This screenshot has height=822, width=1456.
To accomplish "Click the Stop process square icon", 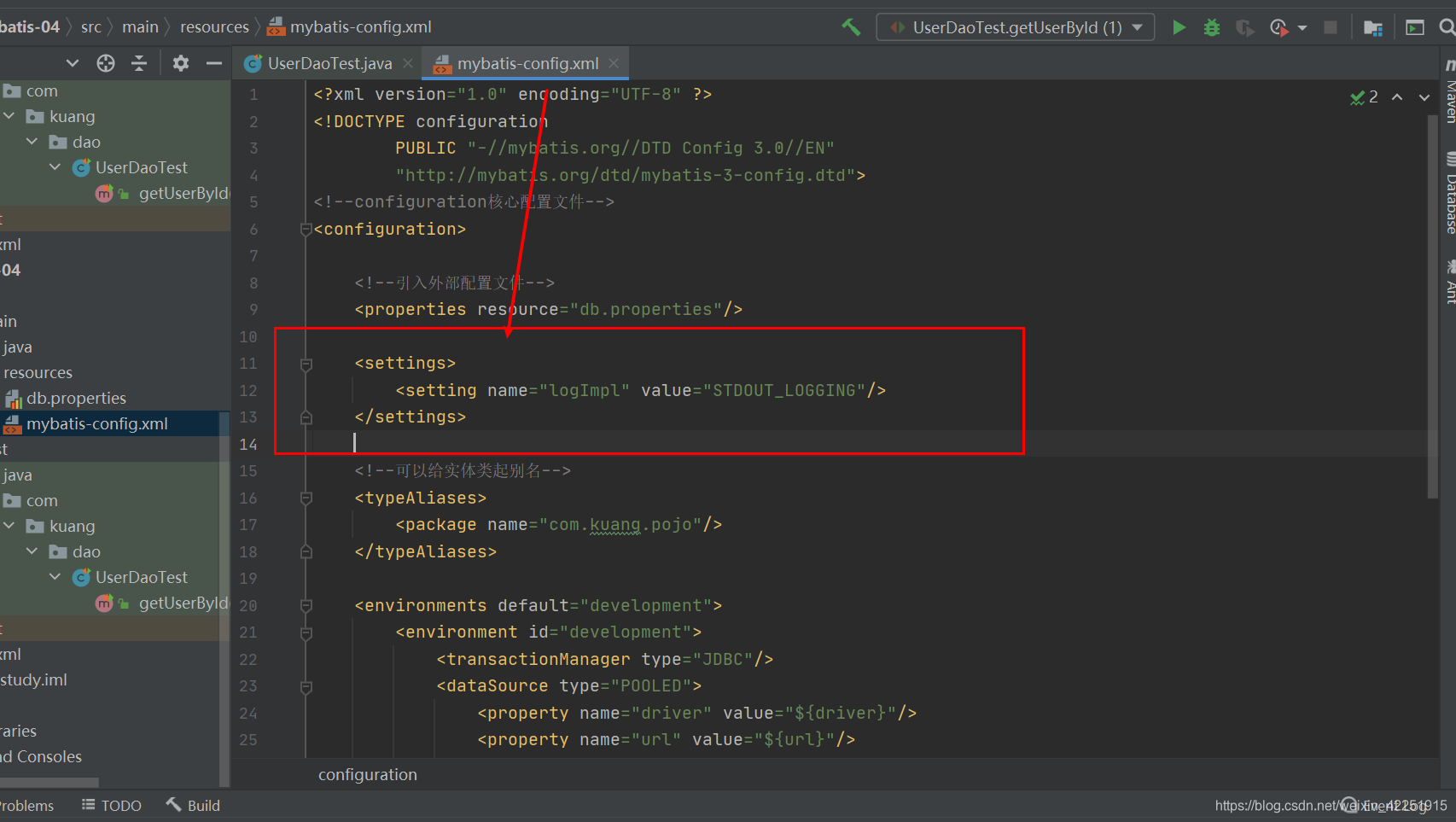I will point(1331,27).
